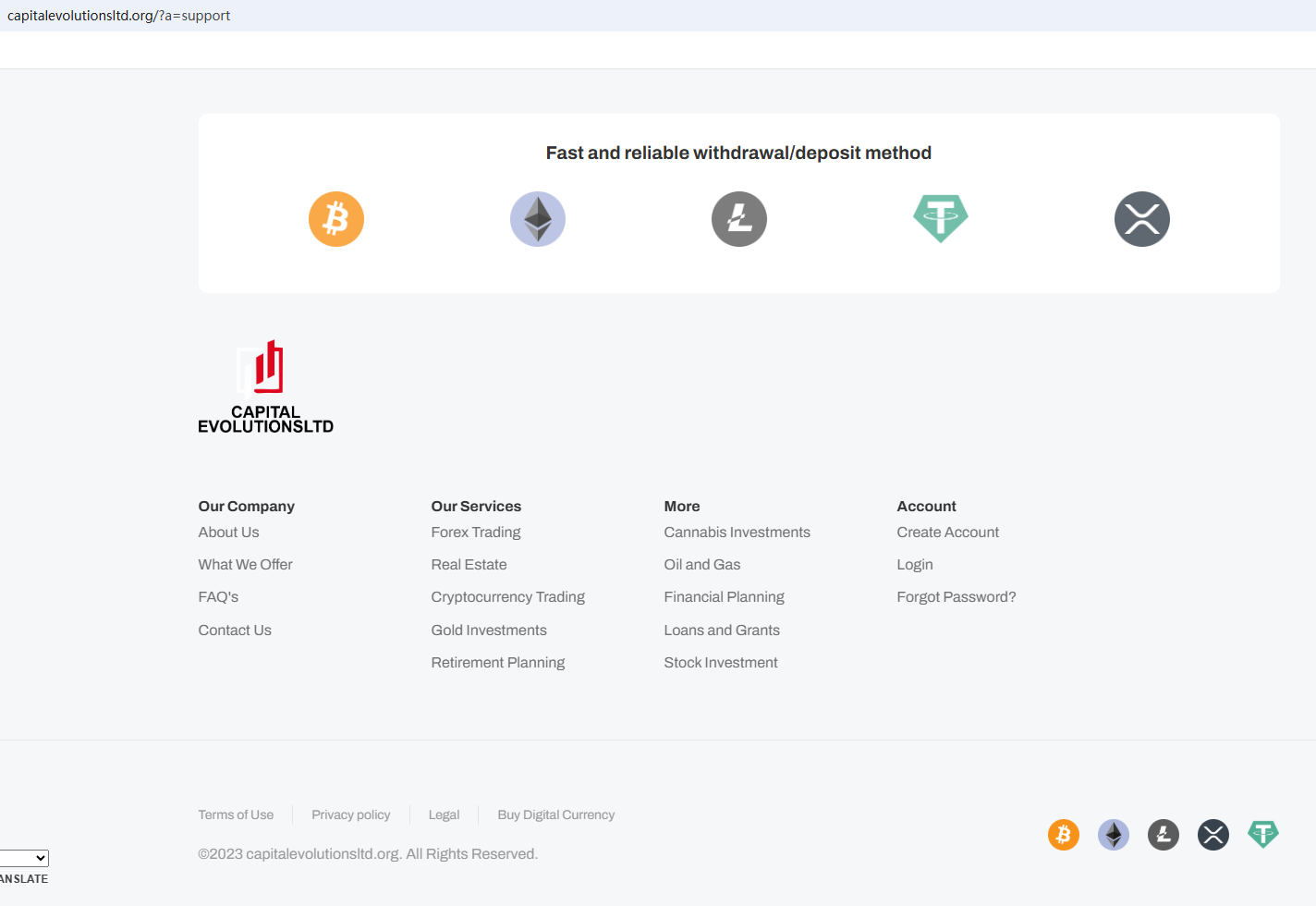
Task: Open Terms of Use in footer
Action: pyautogui.click(x=236, y=814)
